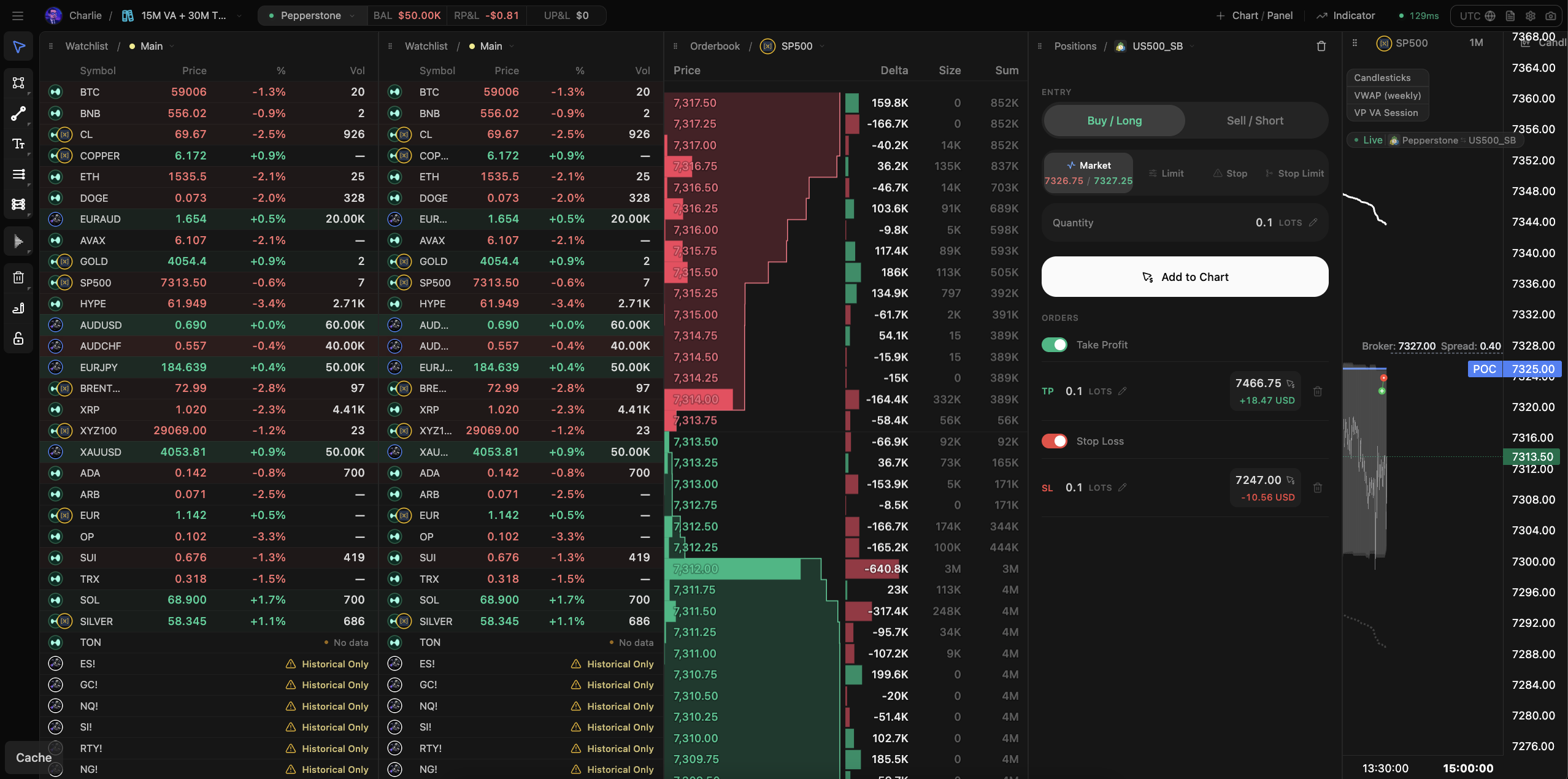This screenshot has height=779, width=1568.
Task: Click the Vol column header in first watchlist
Action: point(357,71)
